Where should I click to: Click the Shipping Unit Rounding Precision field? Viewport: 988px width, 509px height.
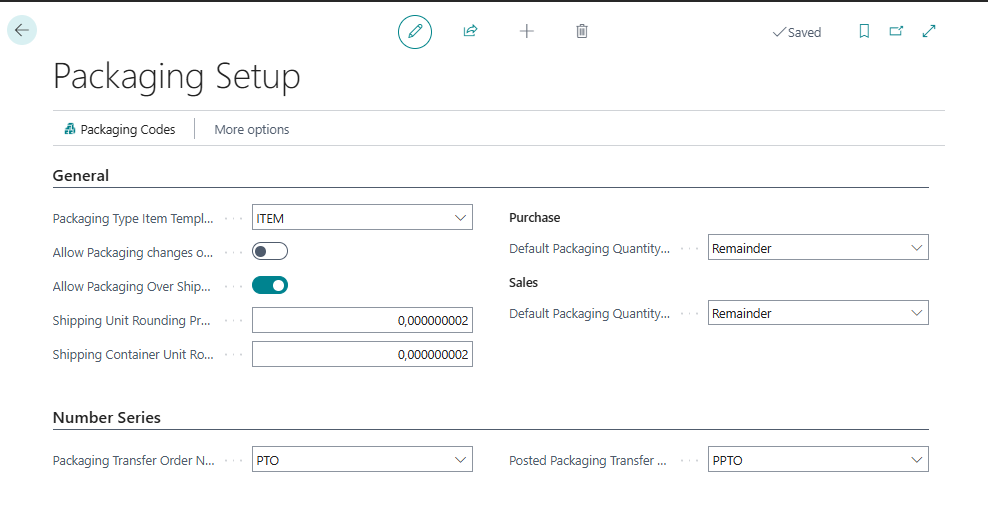tap(362, 321)
